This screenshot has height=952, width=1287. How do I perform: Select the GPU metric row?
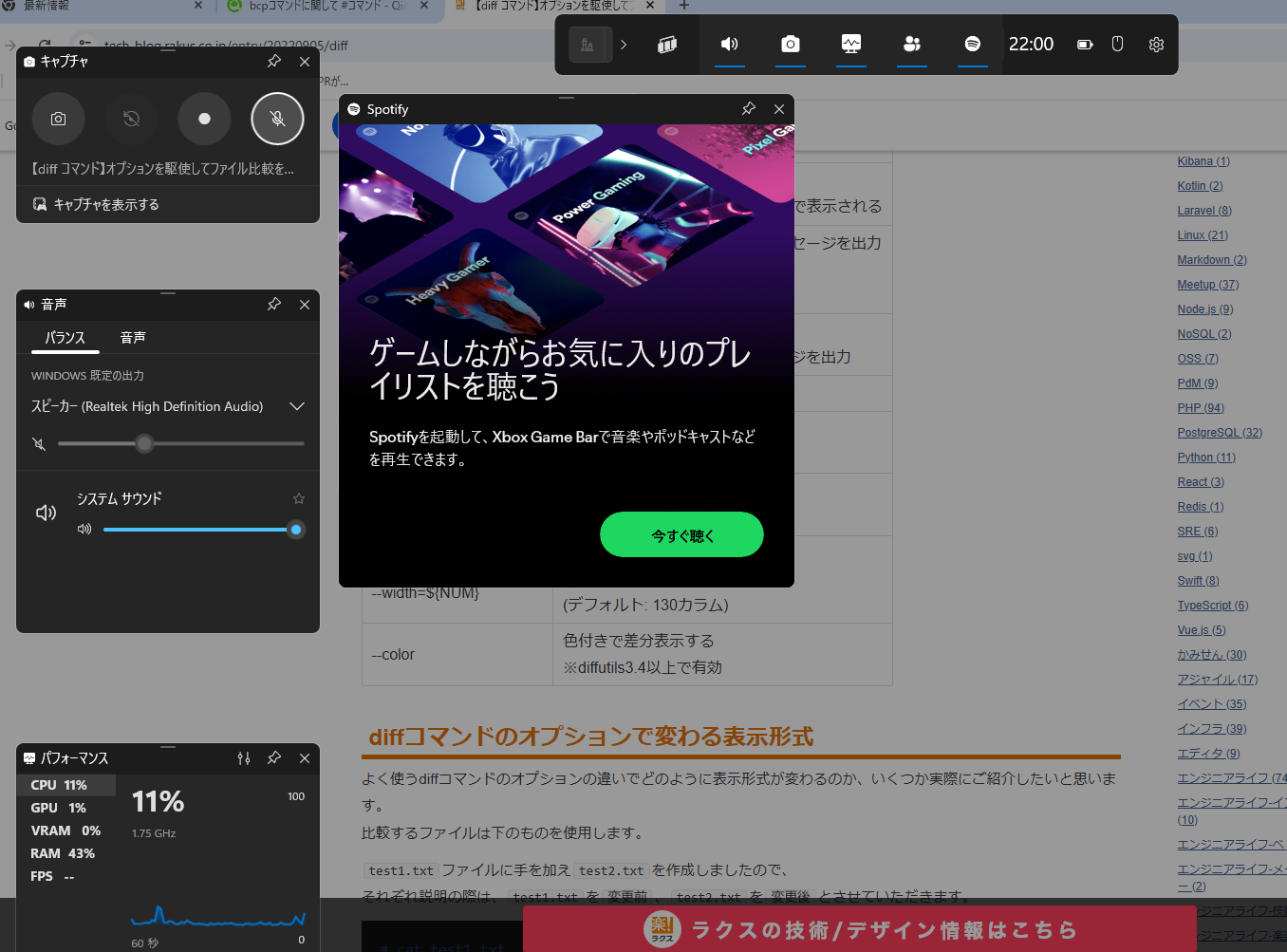tap(66, 808)
